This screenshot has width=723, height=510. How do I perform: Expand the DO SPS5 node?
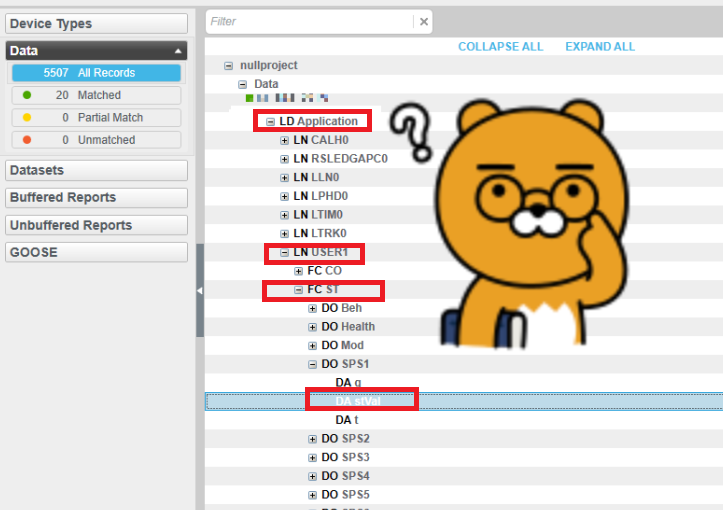click(313, 495)
